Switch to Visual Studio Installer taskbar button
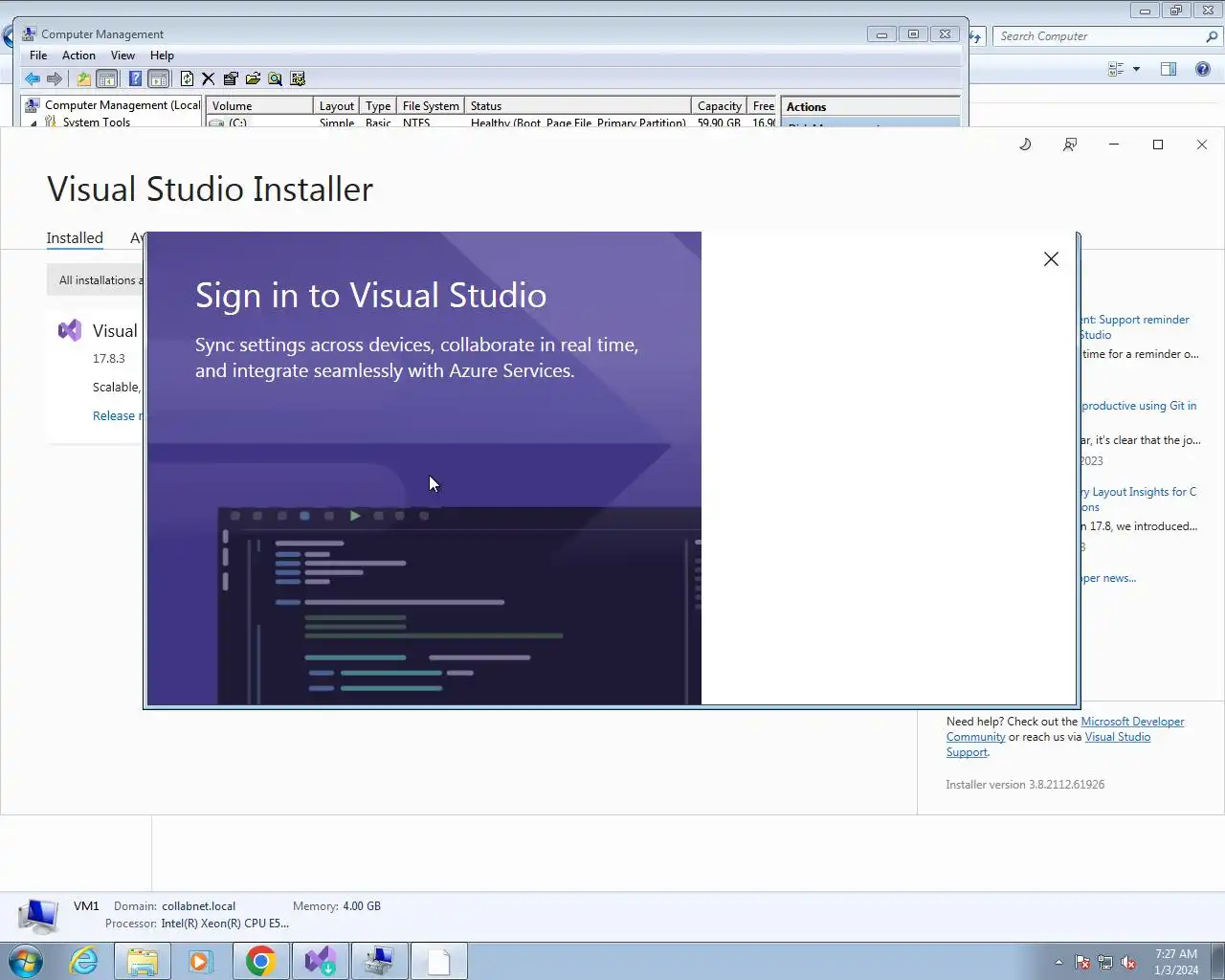Image resolution: width=1225 pixels, height=980 pixels. pyautogui.click(x=320, y=961)
